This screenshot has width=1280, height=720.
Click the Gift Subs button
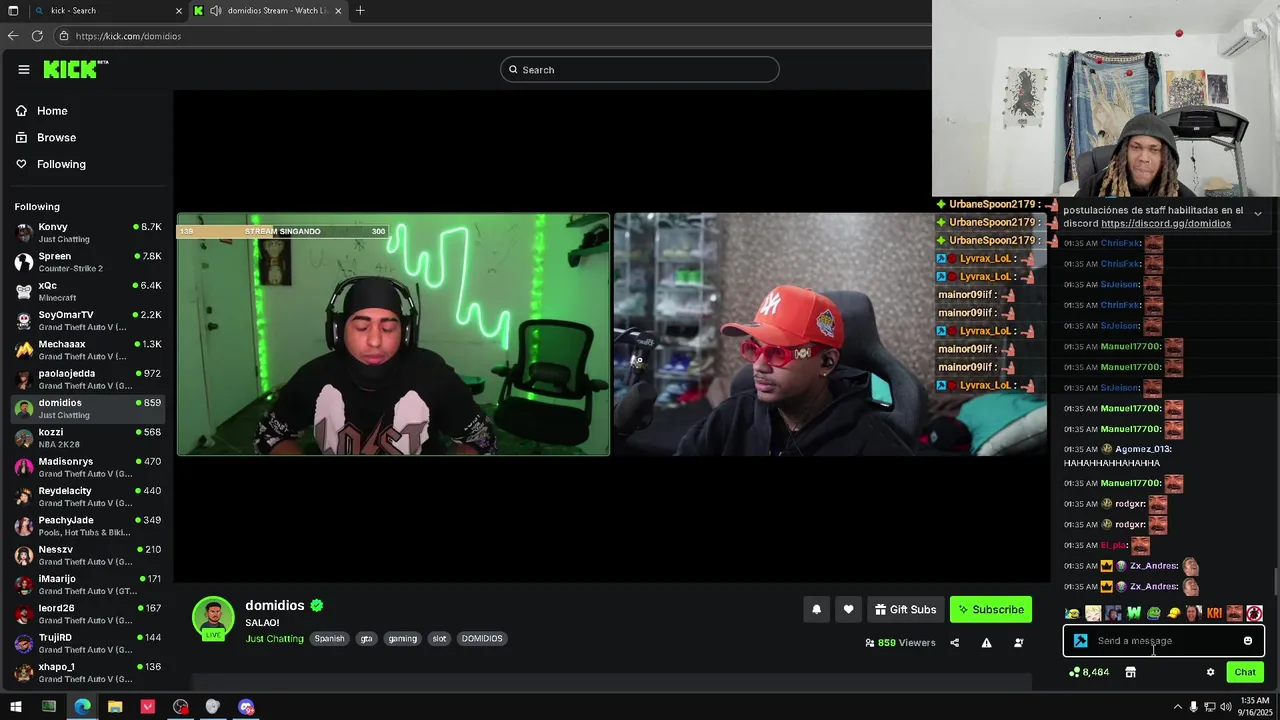click(905, 609)
